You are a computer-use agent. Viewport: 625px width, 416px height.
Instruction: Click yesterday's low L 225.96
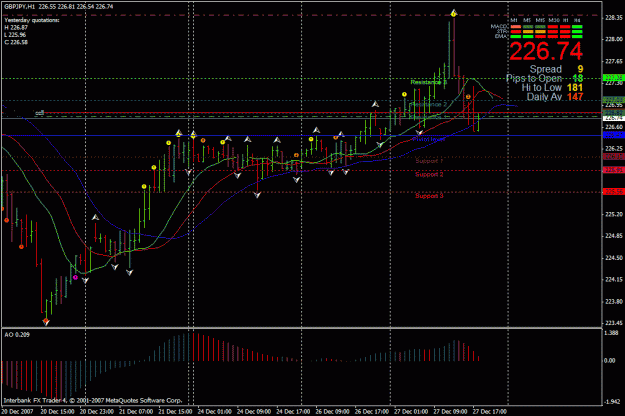point(16,35)
